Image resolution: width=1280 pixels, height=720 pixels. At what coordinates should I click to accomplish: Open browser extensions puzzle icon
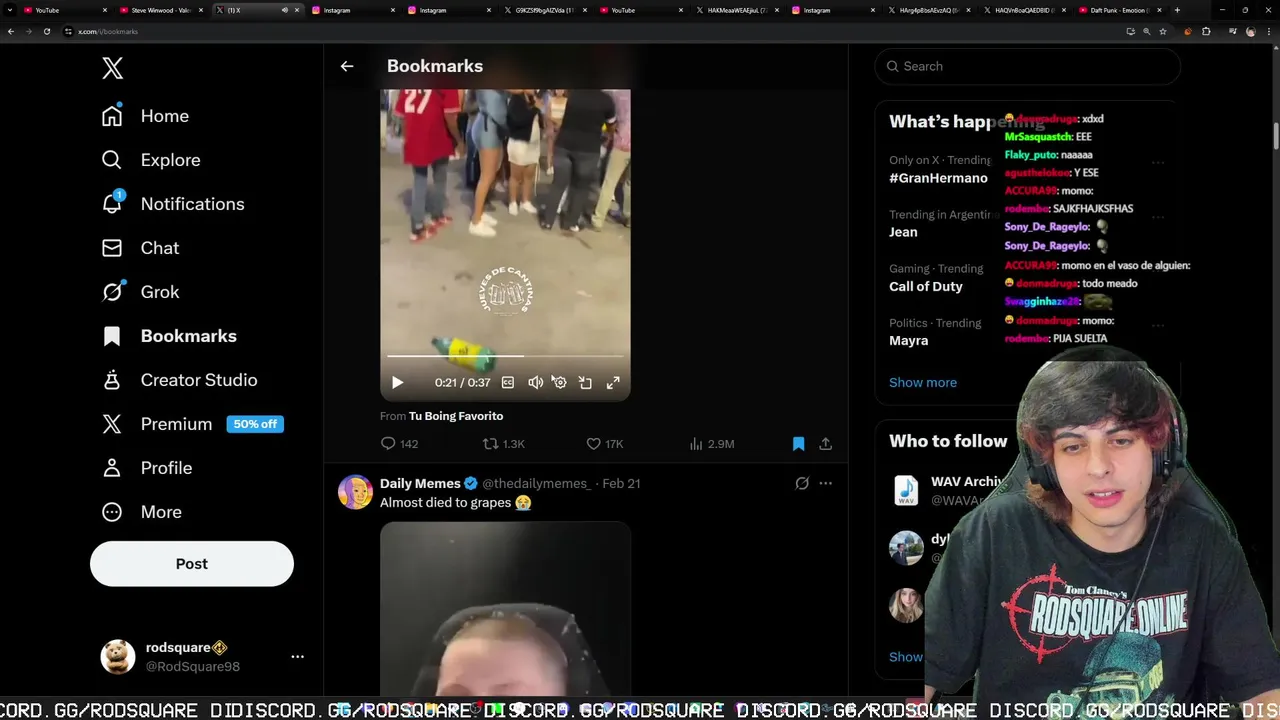click(x=1206, y=31)
